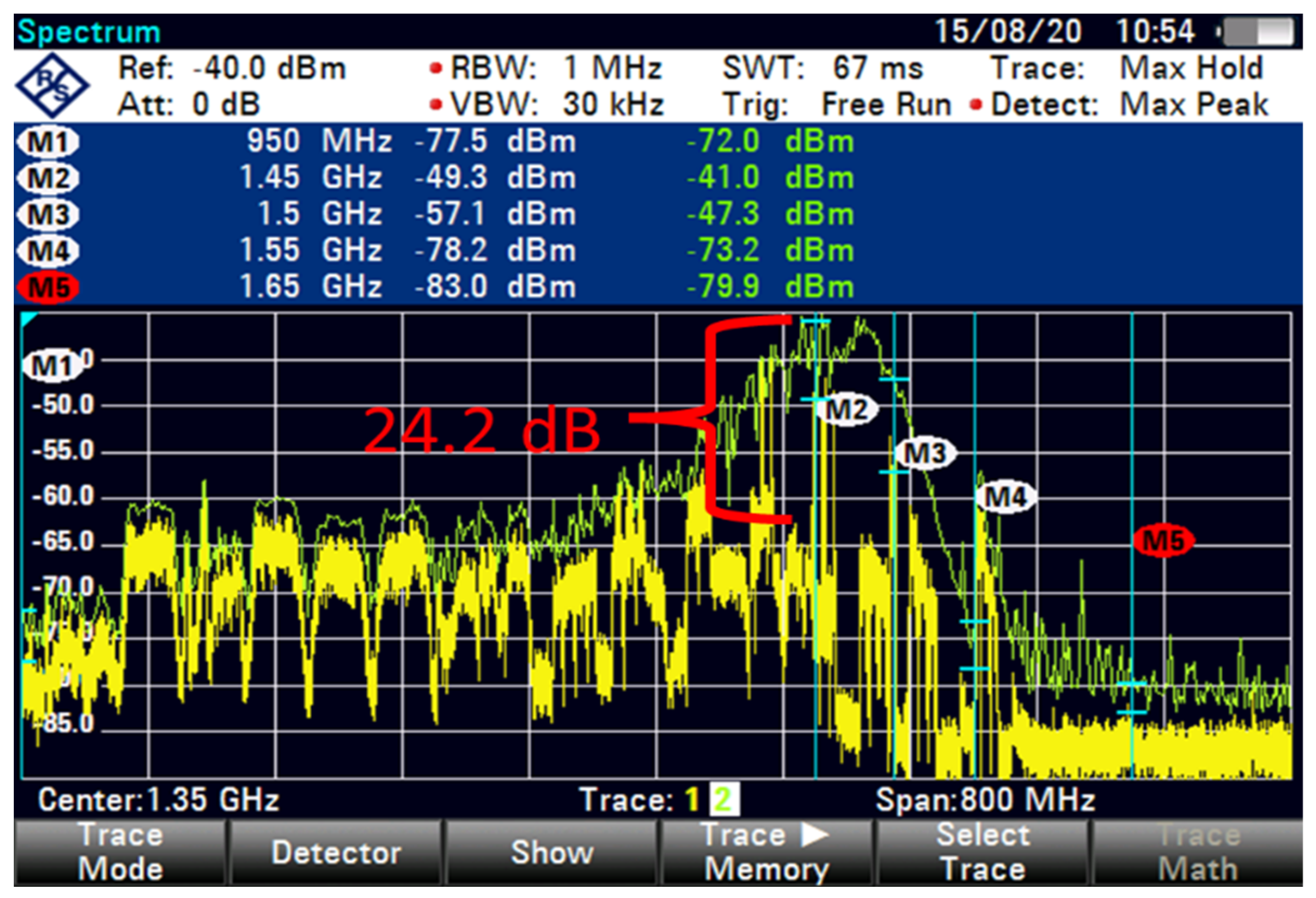Select the M4 marker badge in table
1316x898 pixels.
(49, 251)
